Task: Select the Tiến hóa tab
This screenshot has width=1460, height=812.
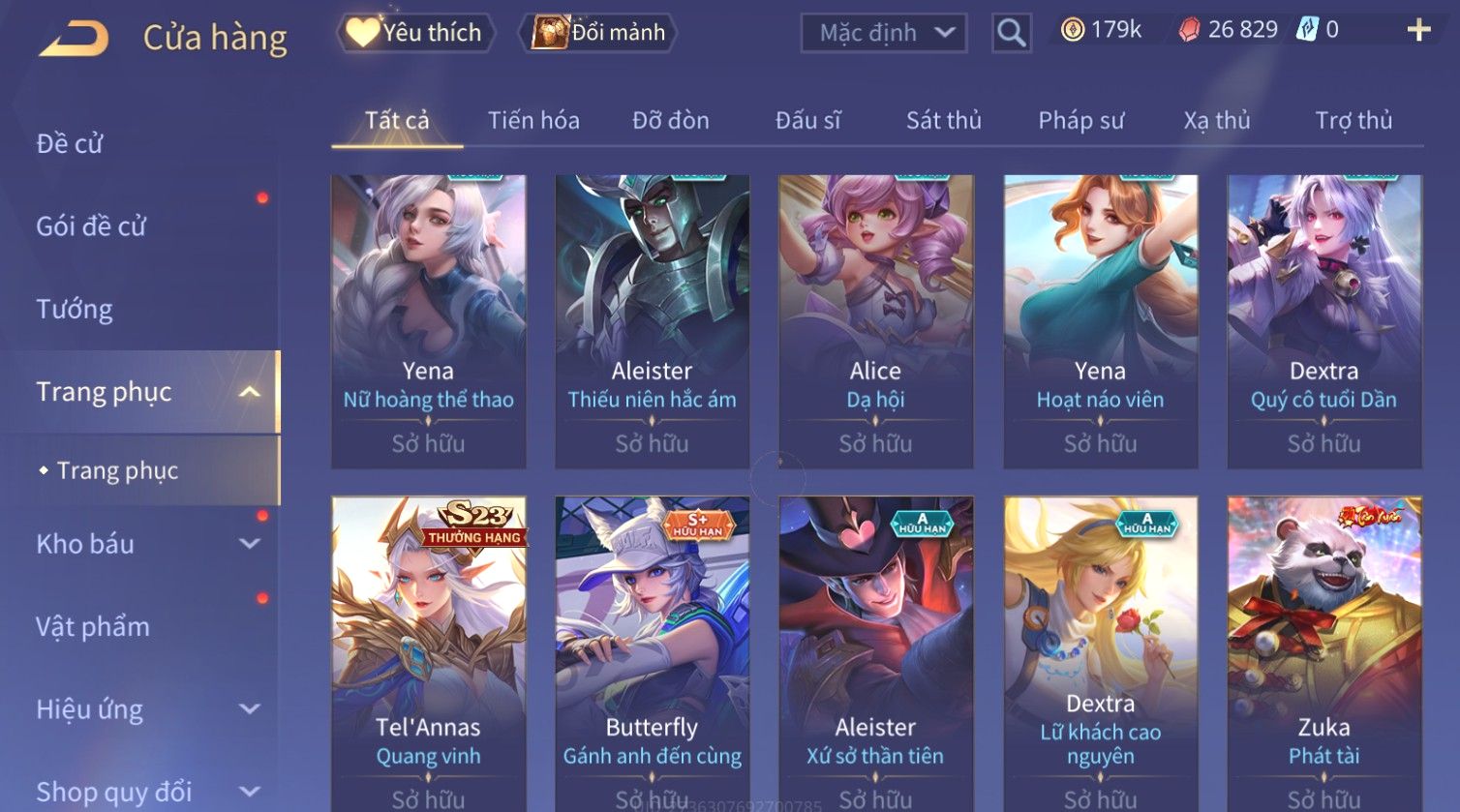Action: (533, 120)
